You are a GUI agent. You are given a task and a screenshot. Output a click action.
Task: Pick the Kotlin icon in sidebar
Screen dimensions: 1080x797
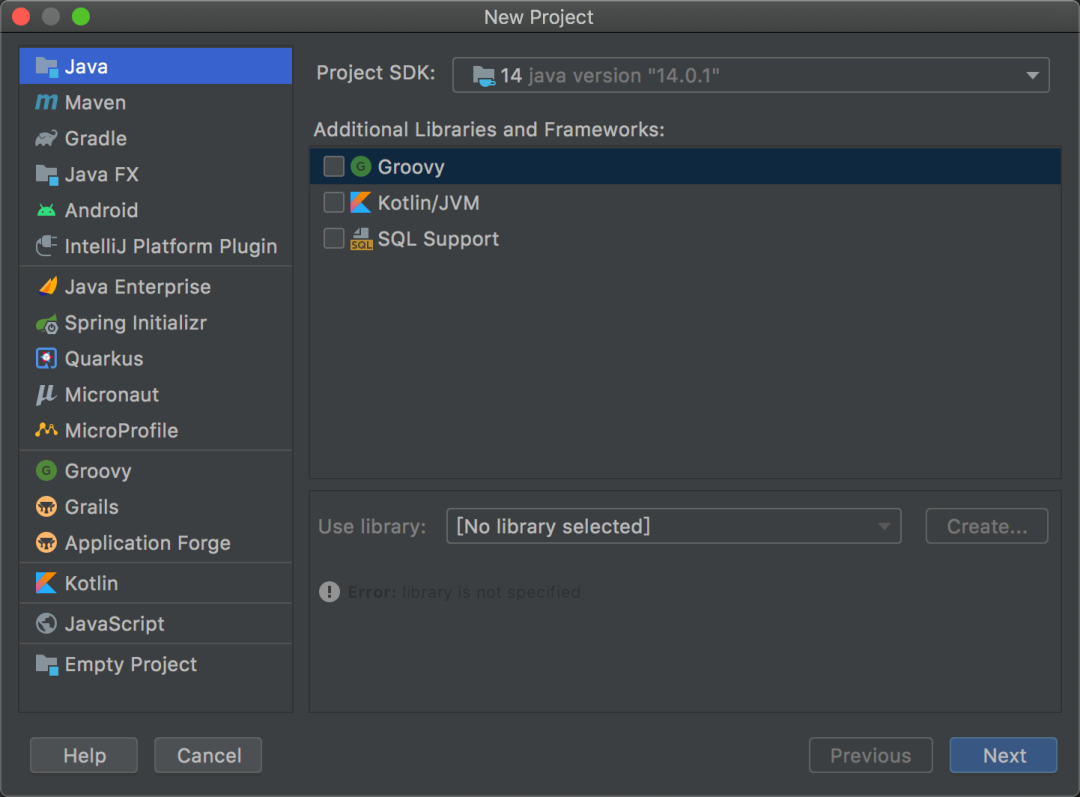[46, 583]
